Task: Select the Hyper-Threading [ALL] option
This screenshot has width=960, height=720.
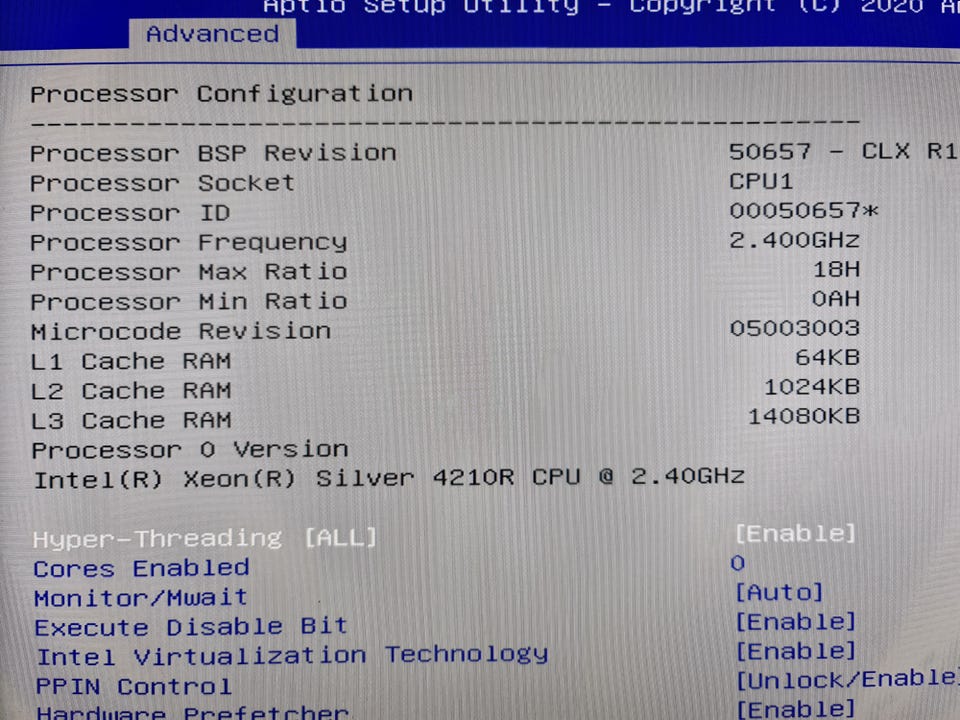Action: point(204,538)
